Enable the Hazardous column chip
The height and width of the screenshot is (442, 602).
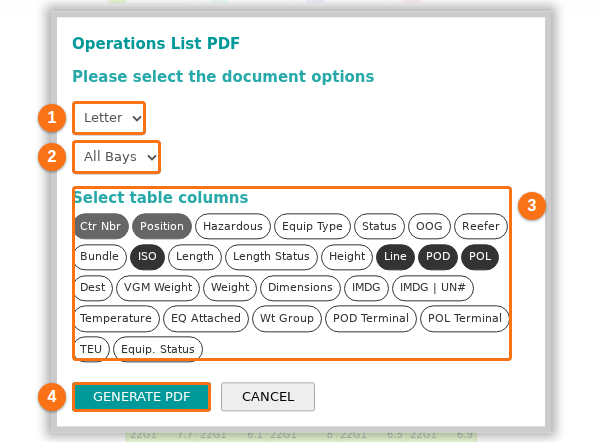coord(233,226)
